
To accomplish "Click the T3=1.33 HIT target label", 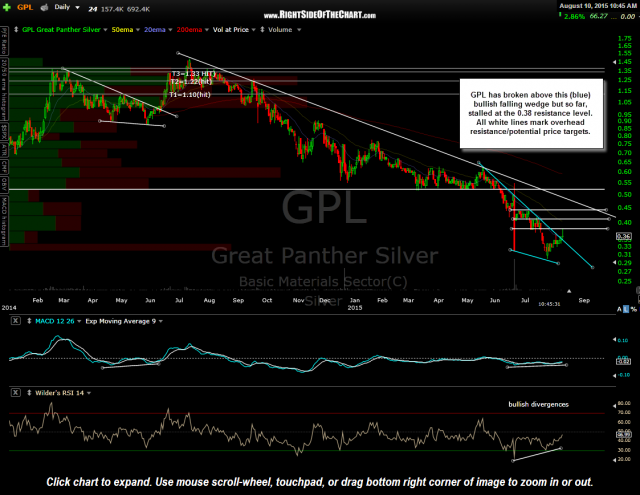I will pos(193,74).
